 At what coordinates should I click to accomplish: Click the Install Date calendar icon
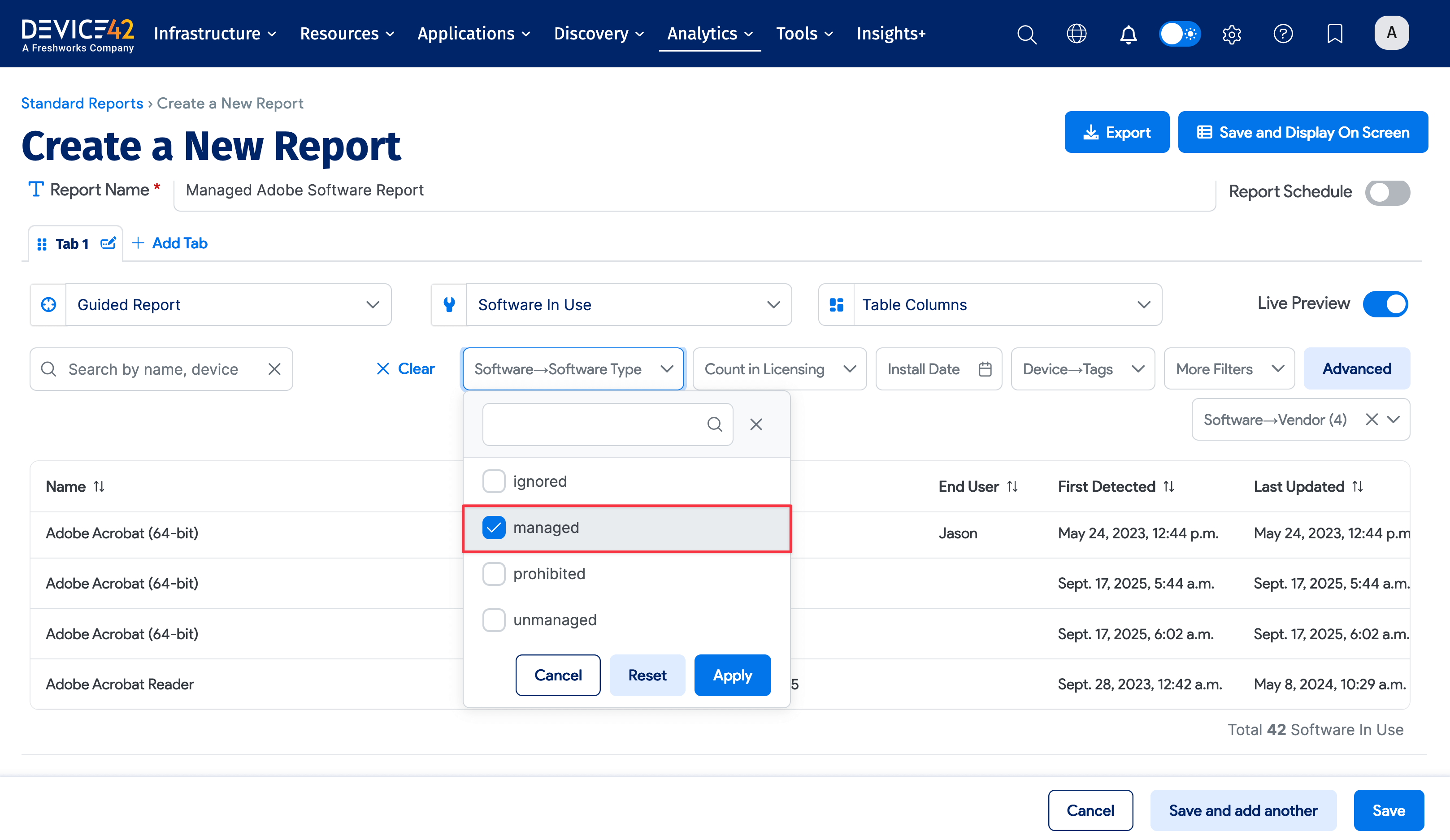(985, 369)
